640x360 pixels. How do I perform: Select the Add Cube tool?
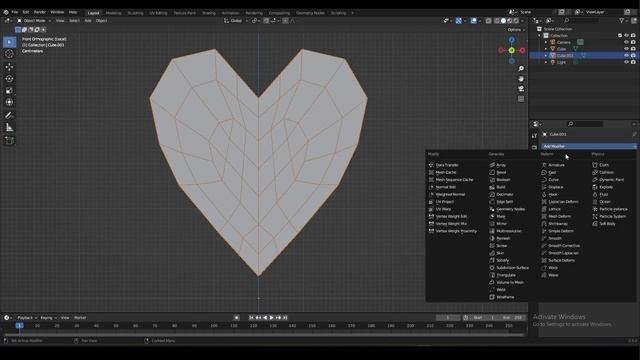[x=9, y=140]
